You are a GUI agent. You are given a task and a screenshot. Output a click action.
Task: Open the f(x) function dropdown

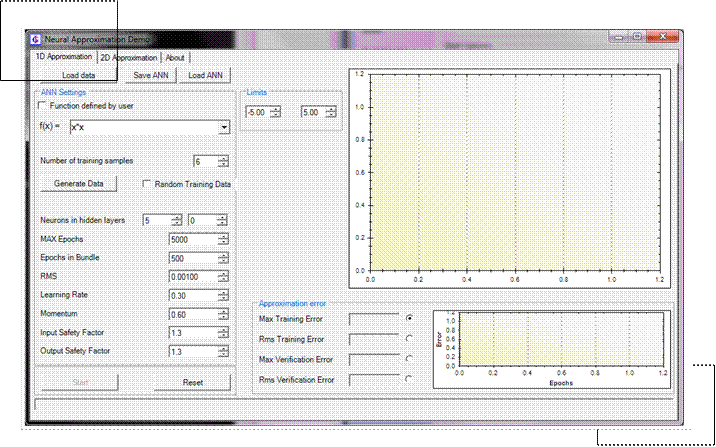click(224, 127)
